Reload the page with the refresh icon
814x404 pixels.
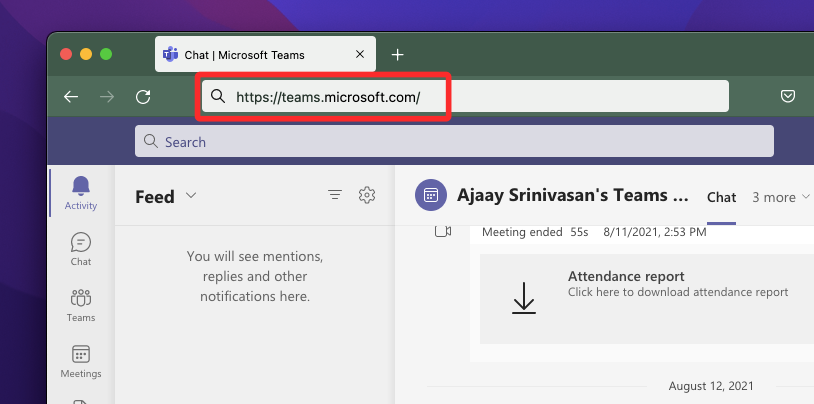coord(143,97)
